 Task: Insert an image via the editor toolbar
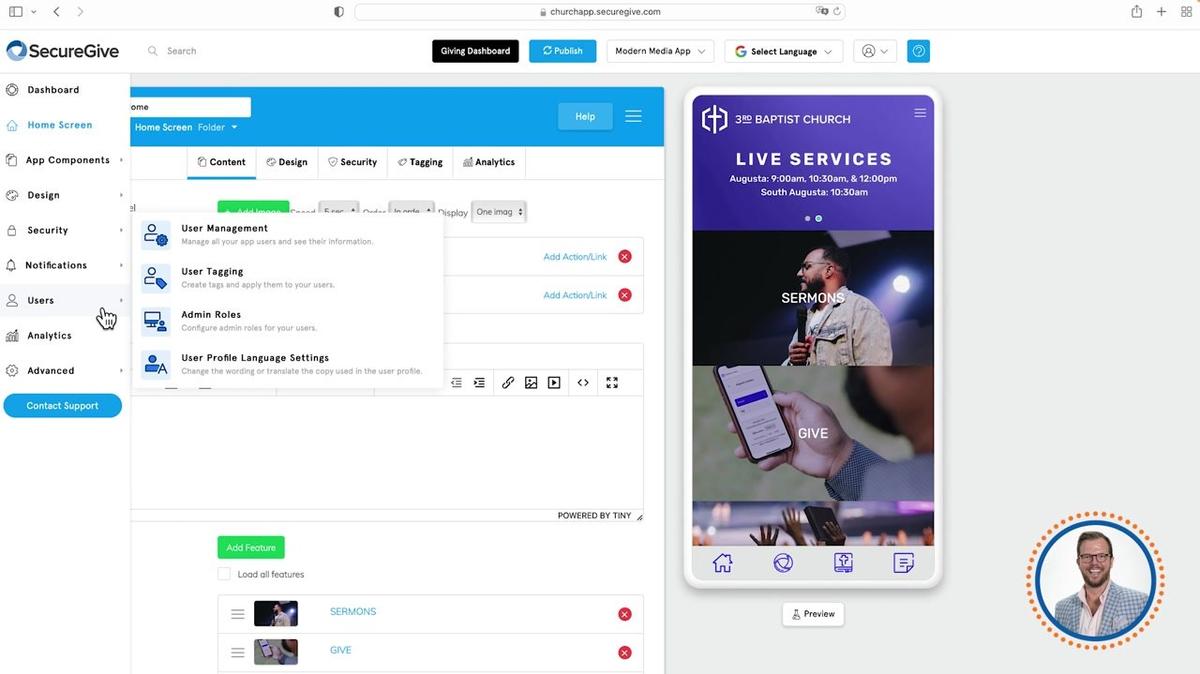pos(531,382)
